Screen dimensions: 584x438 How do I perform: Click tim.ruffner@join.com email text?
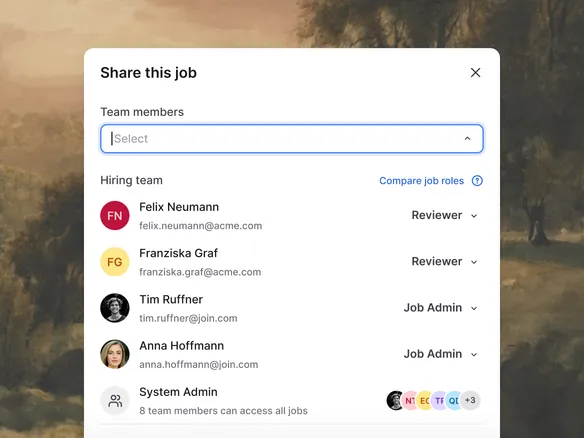(x=188, y=318)
